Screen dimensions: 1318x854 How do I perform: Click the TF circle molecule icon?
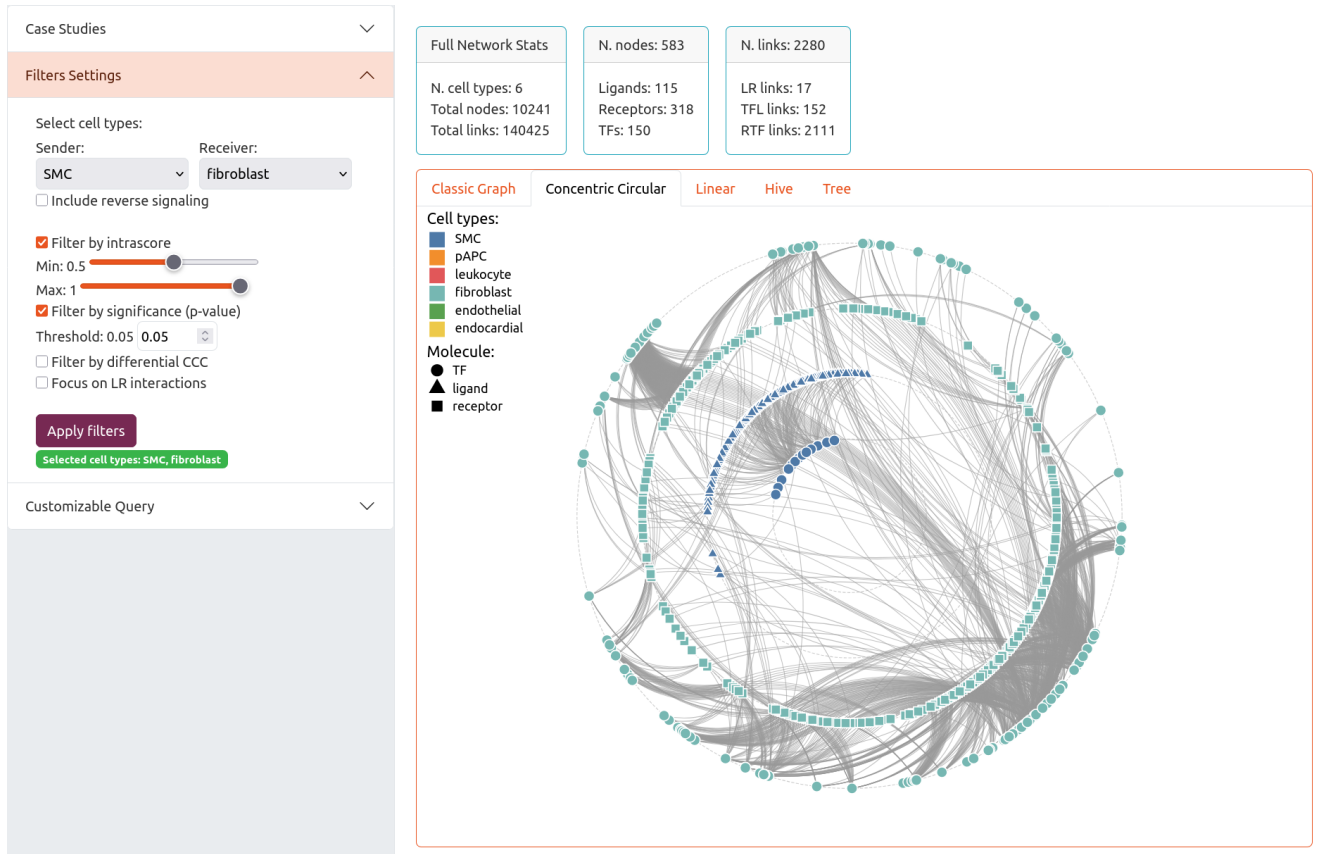437,370
